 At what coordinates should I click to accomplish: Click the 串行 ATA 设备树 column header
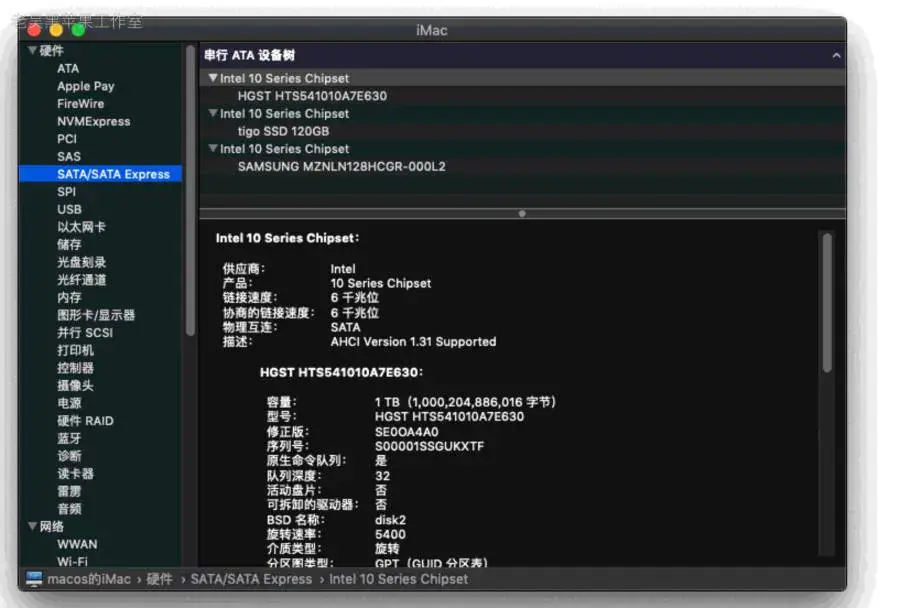(x=522, y=55)
